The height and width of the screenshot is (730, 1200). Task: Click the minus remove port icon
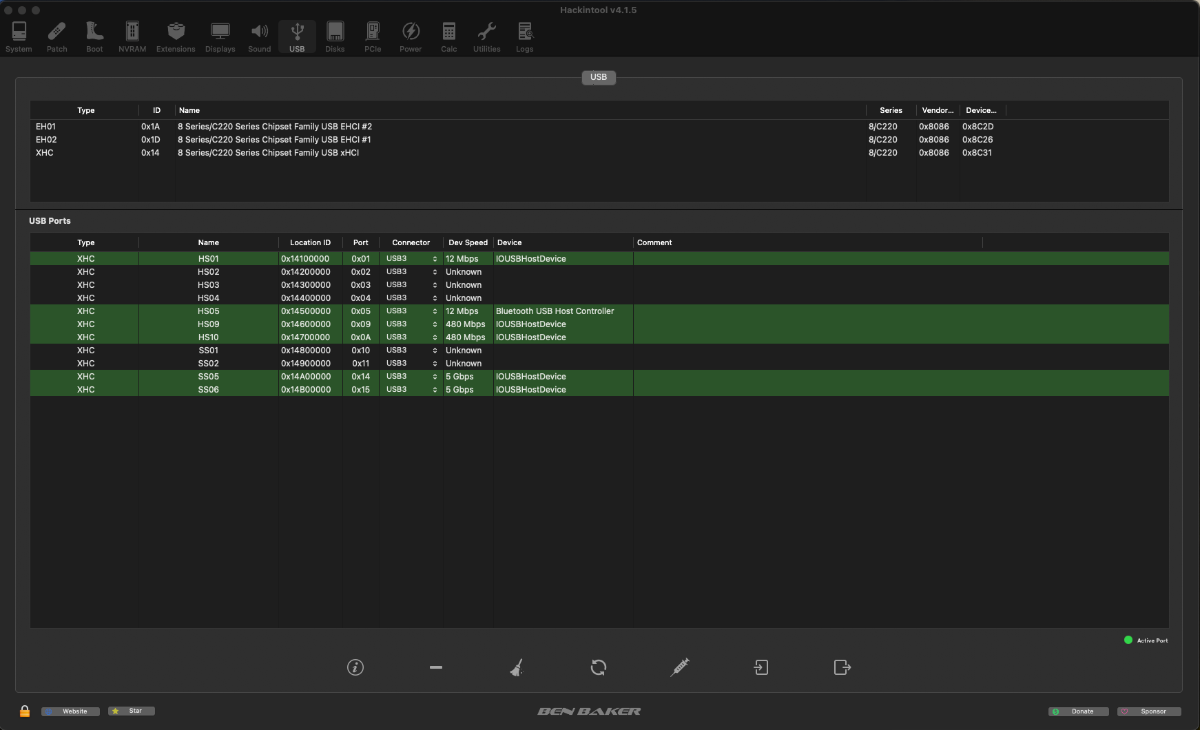(436, 667)
